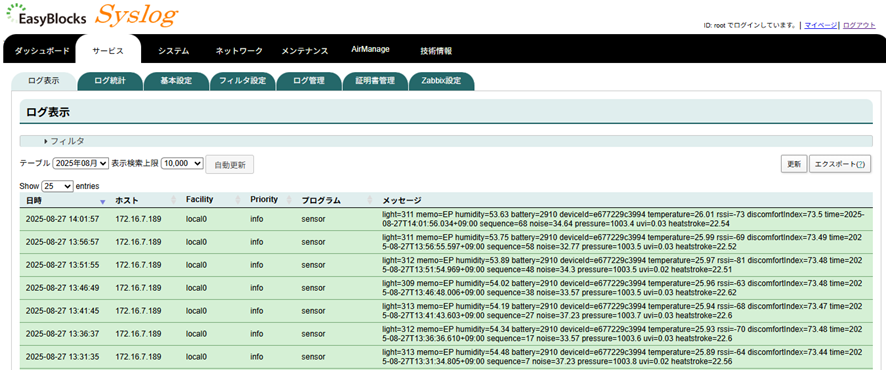
Task: Click message with sequence=7
Action: click(622, 357)
